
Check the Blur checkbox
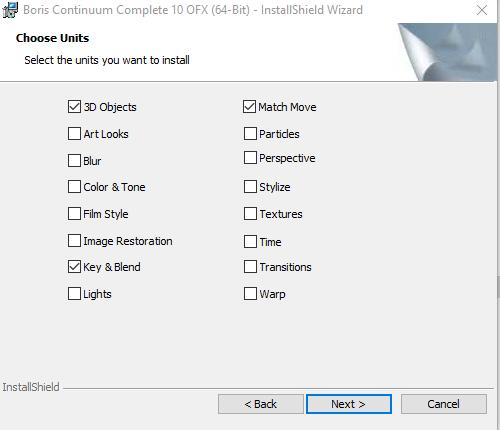[74, 161]
